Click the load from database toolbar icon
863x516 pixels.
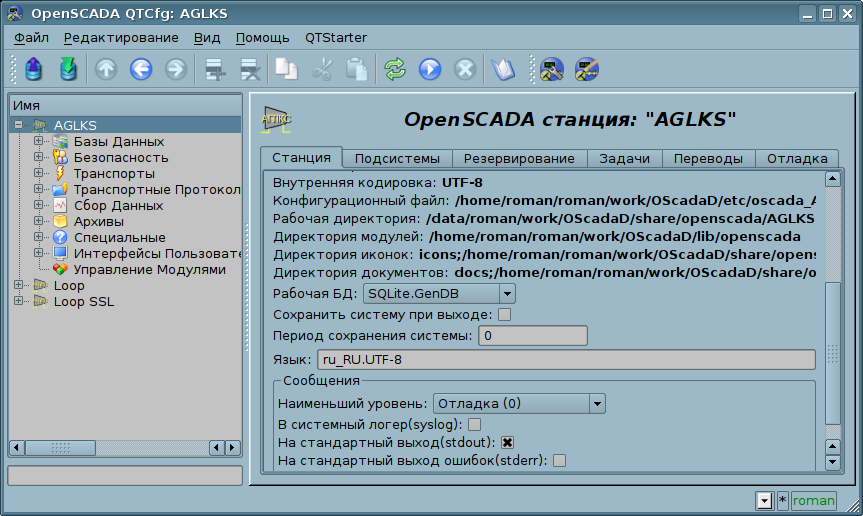tap(34, 69)
